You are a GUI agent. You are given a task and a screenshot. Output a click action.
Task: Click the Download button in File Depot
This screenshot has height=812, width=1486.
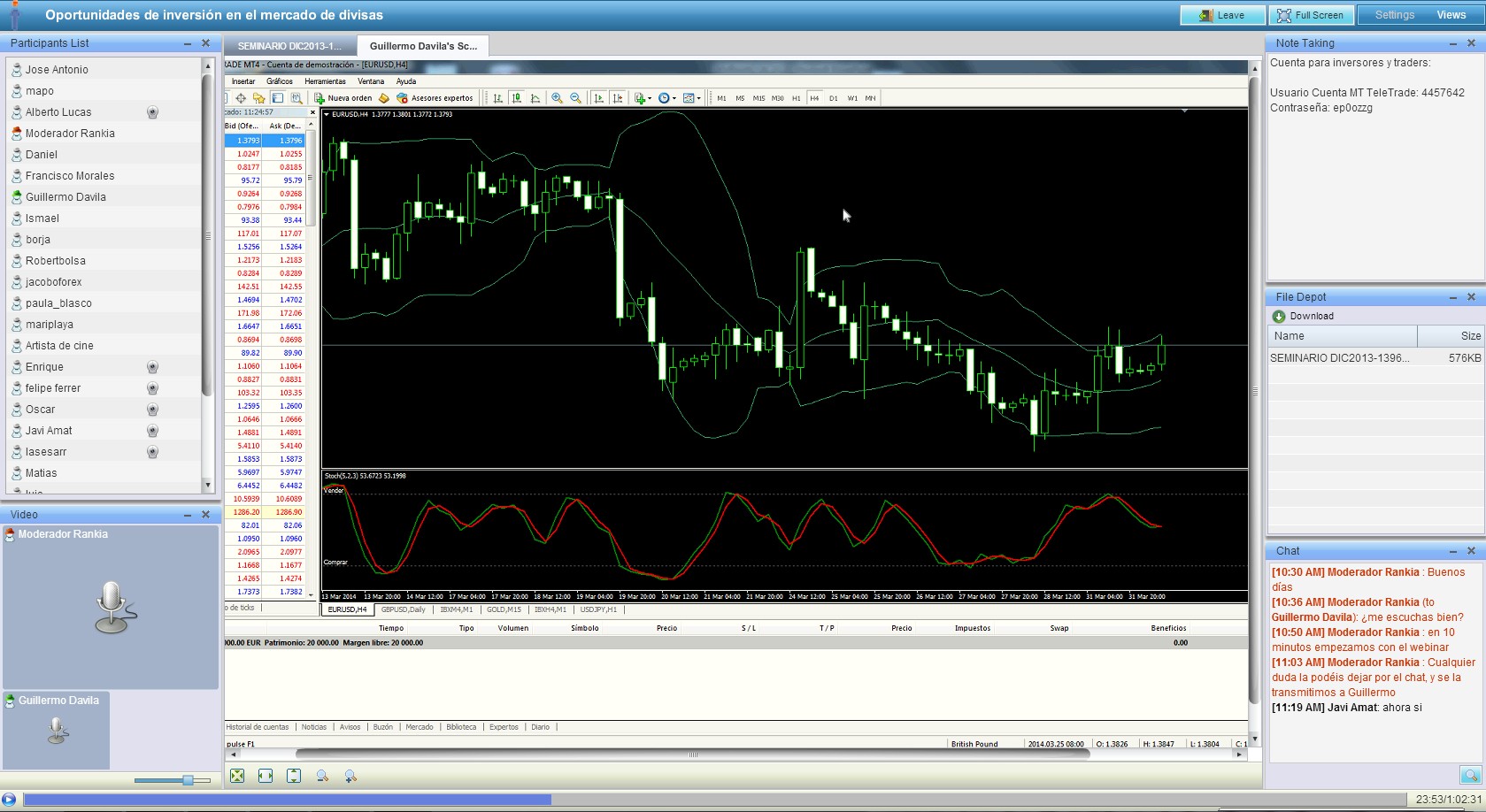coord(1303,316)
